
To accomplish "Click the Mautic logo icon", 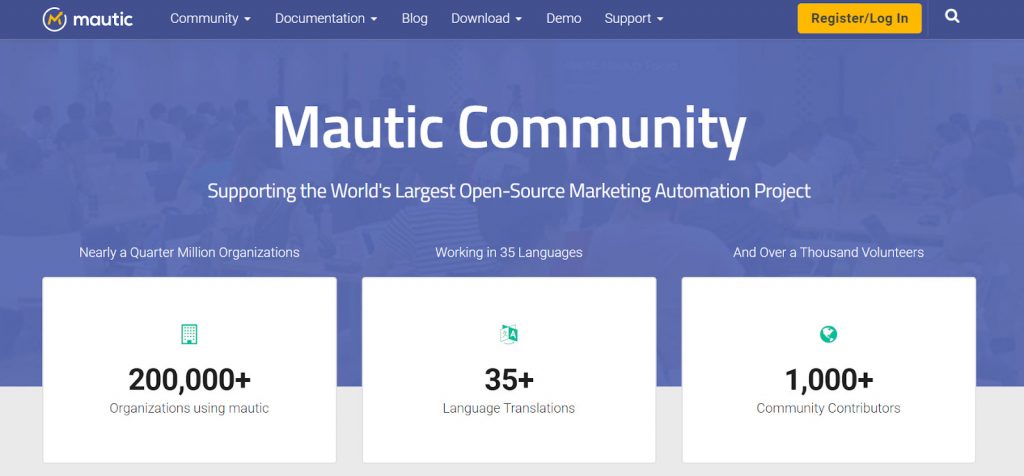I will pos(54,19).
